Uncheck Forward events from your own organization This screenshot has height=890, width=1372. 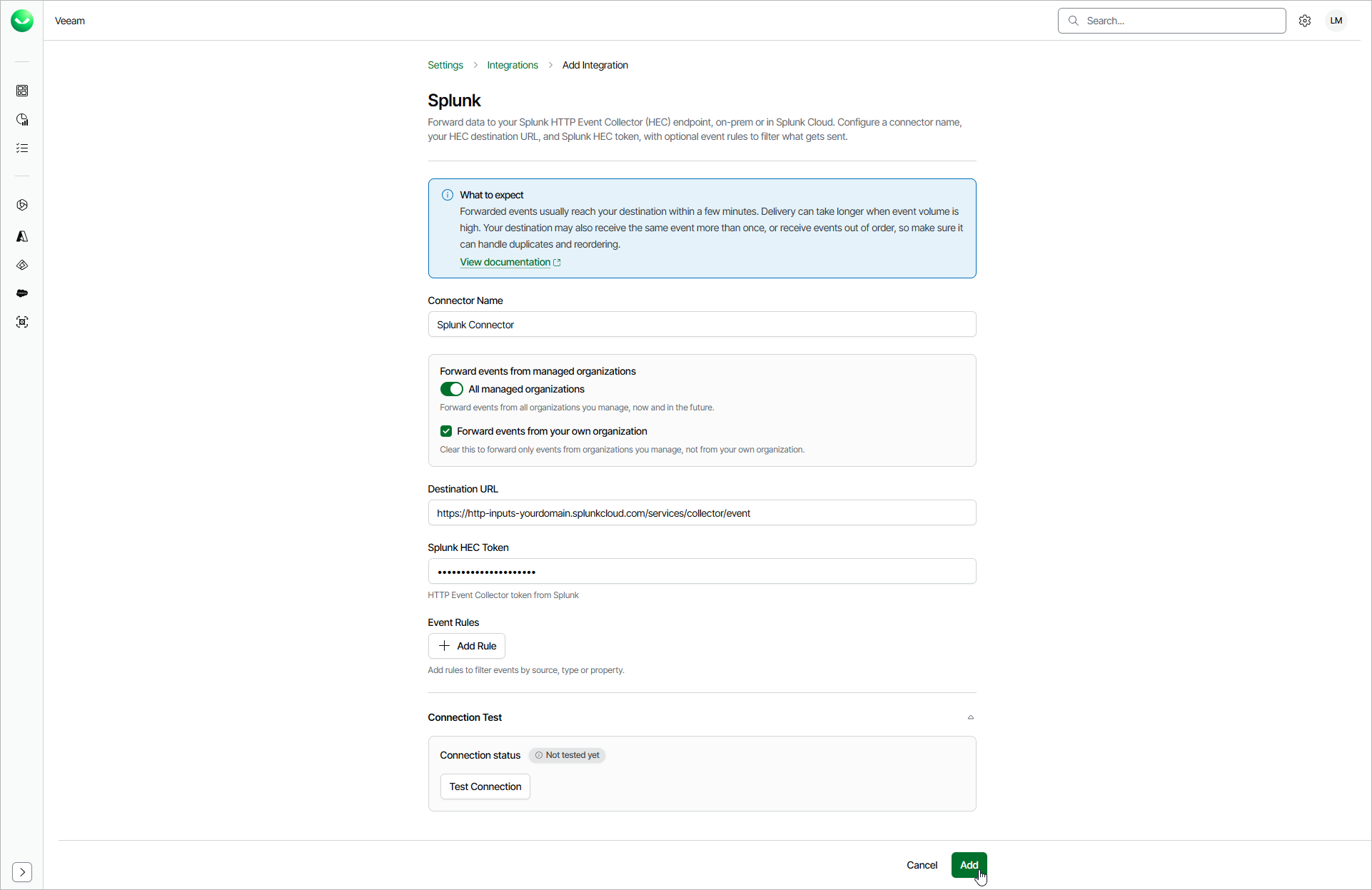446,431
